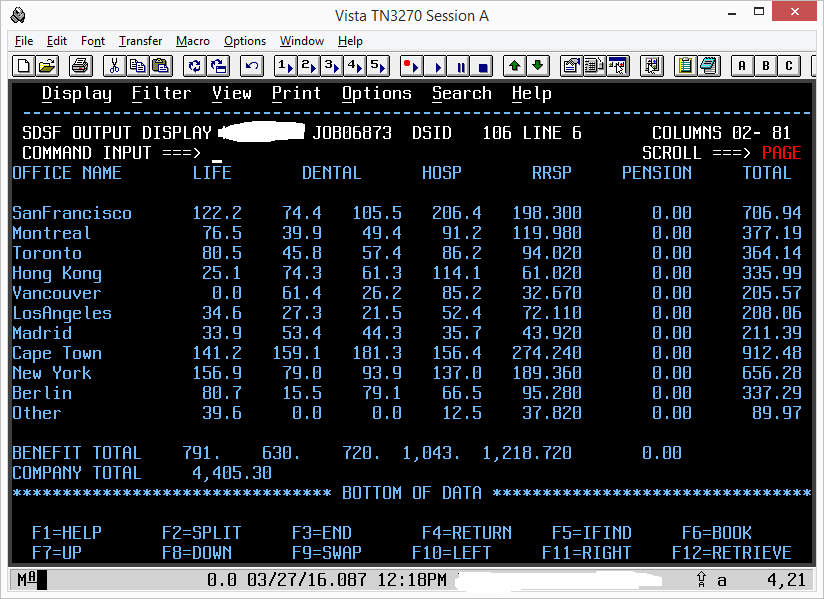Click JOB06873 in the header line
824x599 pixels.
(352, 132)
